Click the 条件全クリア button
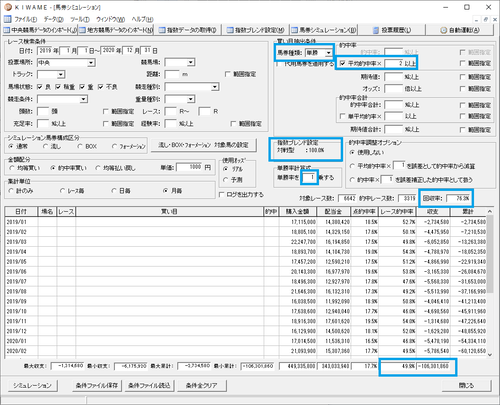Screen dimensions: 500x405 coord(201,385)
